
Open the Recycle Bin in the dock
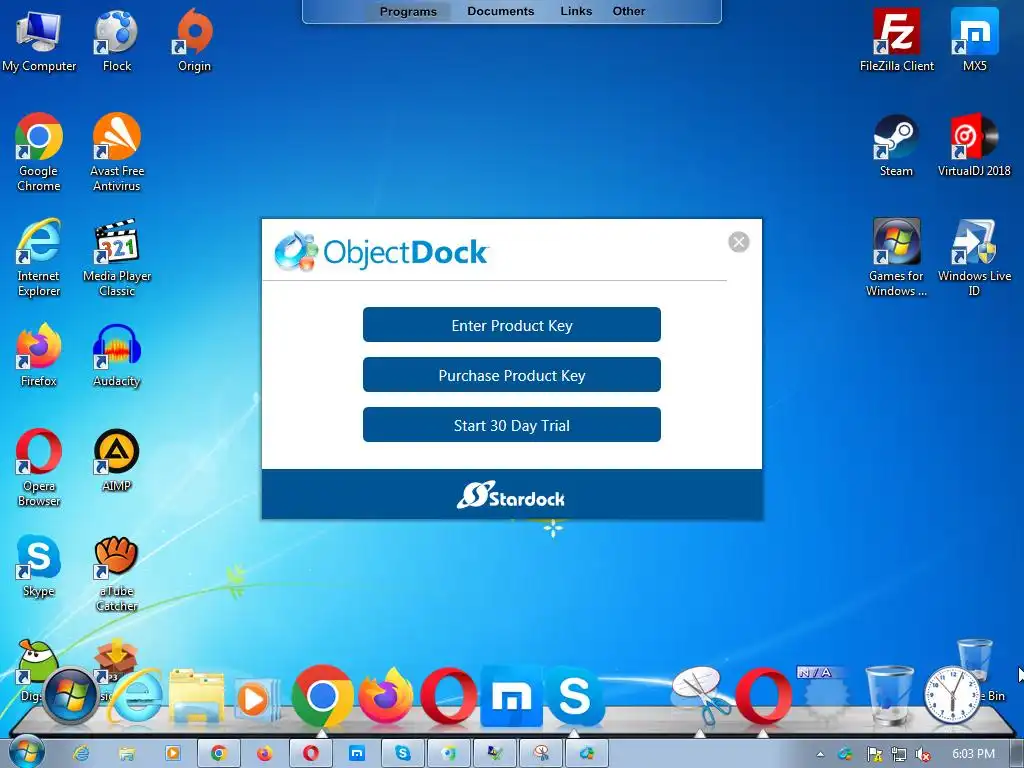point(889,696)
